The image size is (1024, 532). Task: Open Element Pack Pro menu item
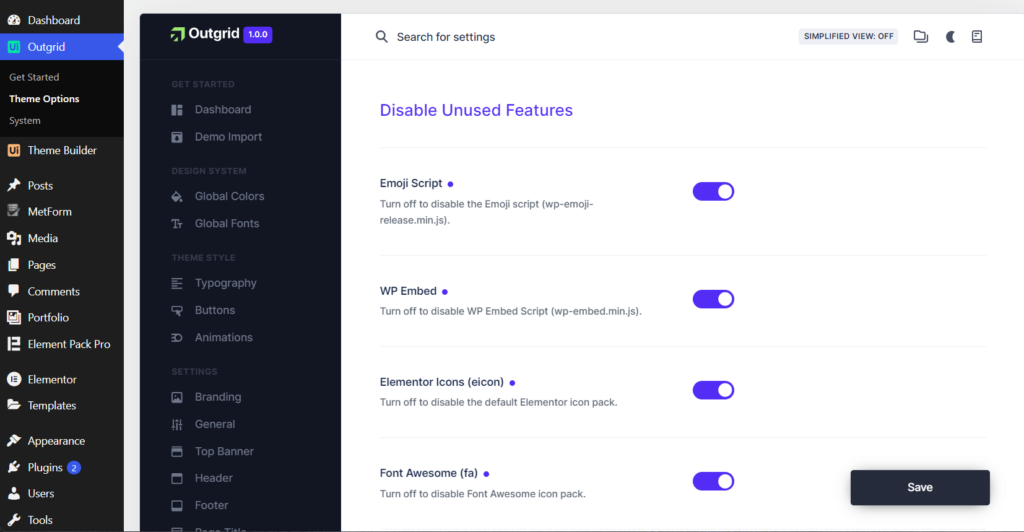(x=69, y=344)
